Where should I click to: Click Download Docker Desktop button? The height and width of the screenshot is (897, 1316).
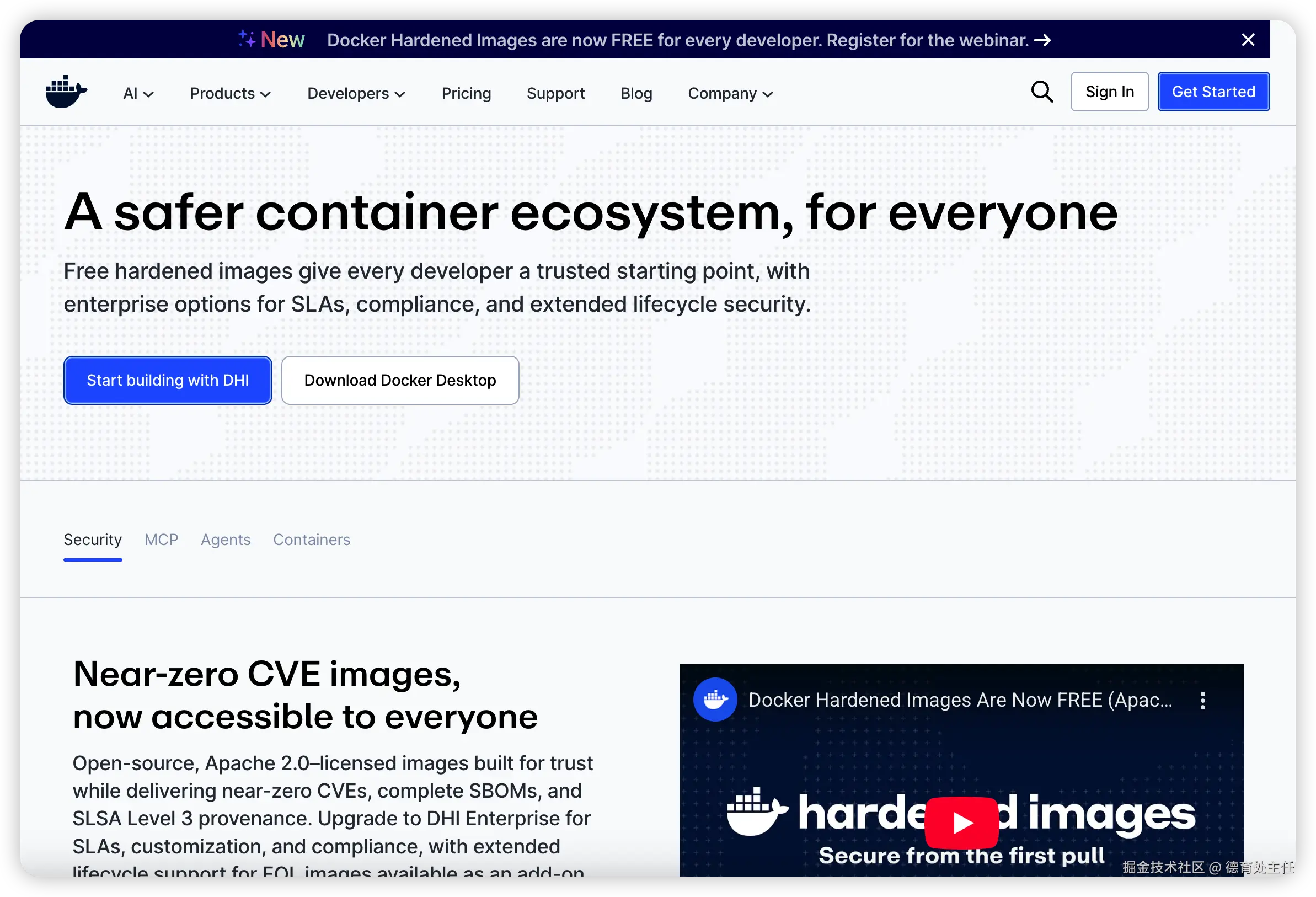(400, 380)
